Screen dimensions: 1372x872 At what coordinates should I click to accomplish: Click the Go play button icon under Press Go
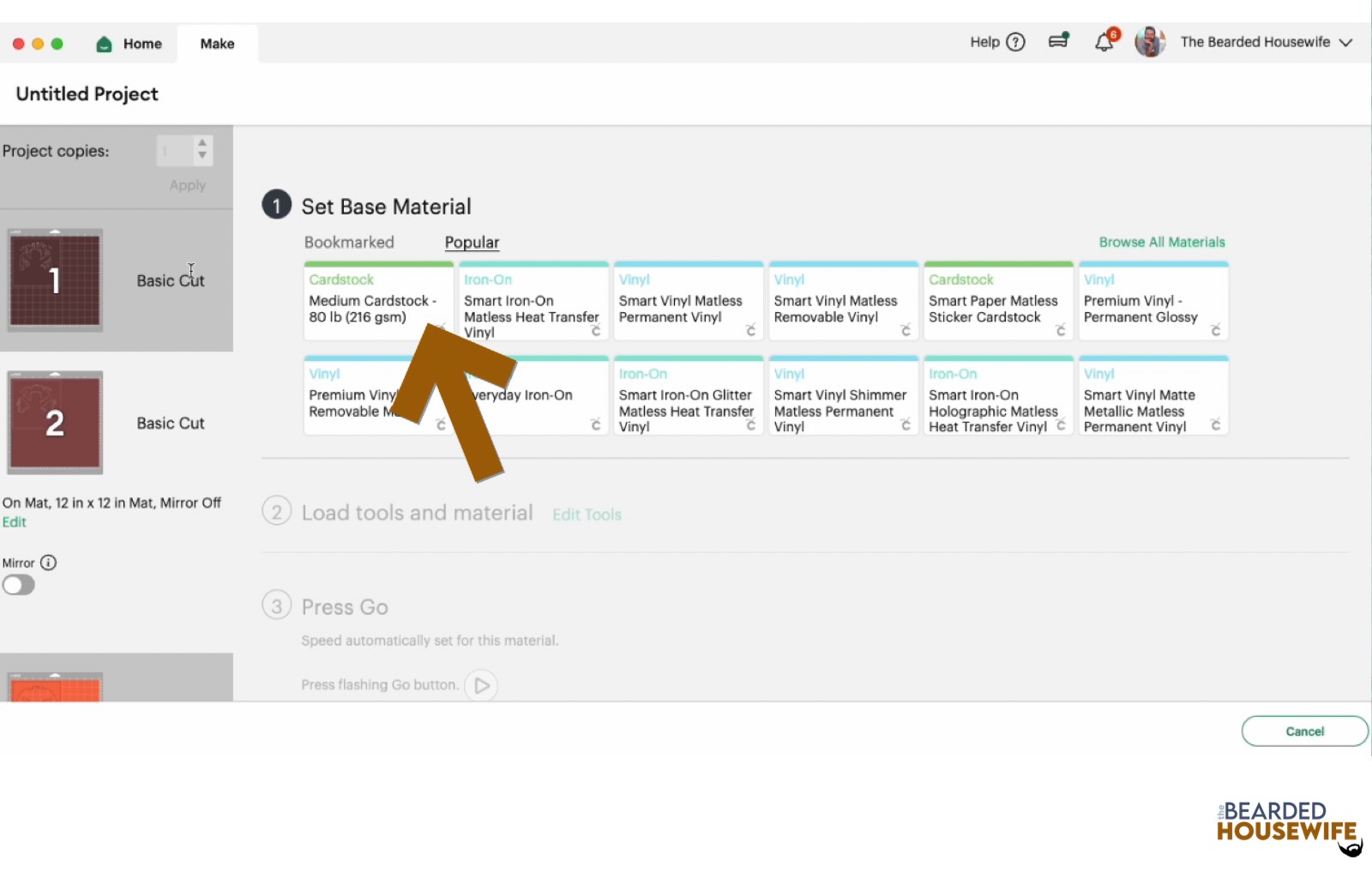(x=482, y=685)
